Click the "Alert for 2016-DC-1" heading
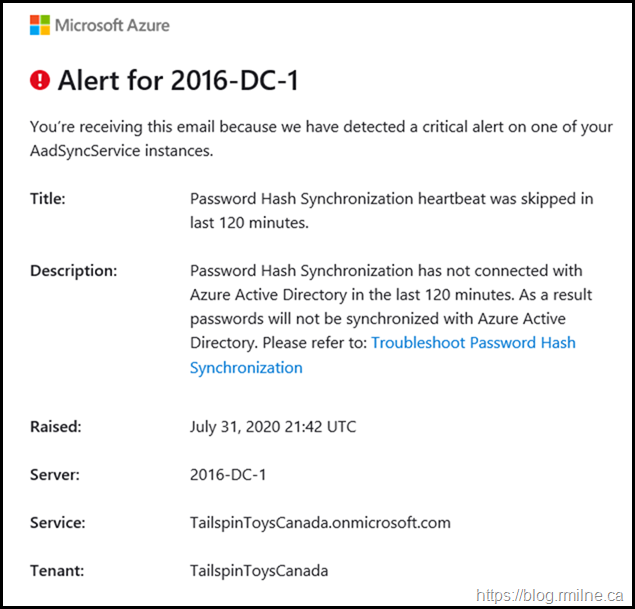Viewport: 635px width, 609px height. [x=180, y=80]
